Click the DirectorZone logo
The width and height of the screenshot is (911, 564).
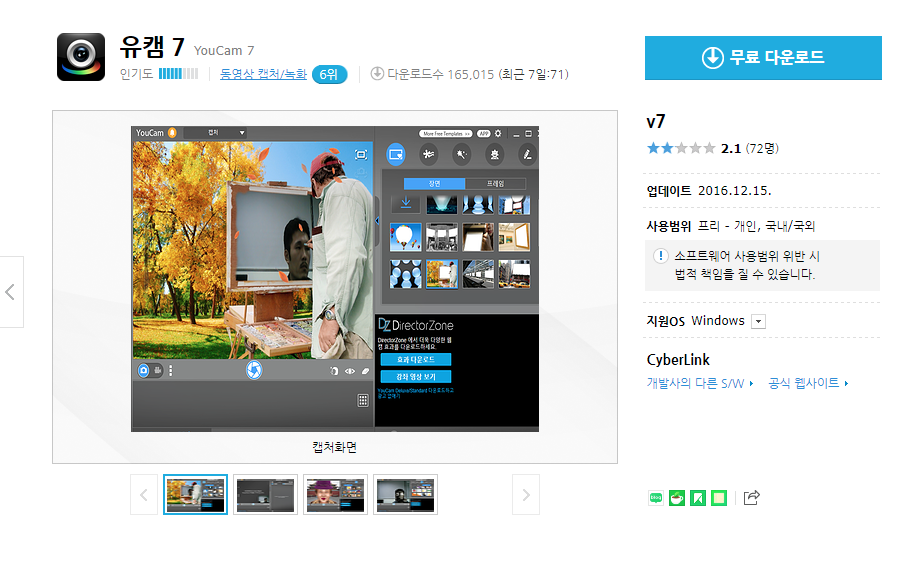[415, 325]
